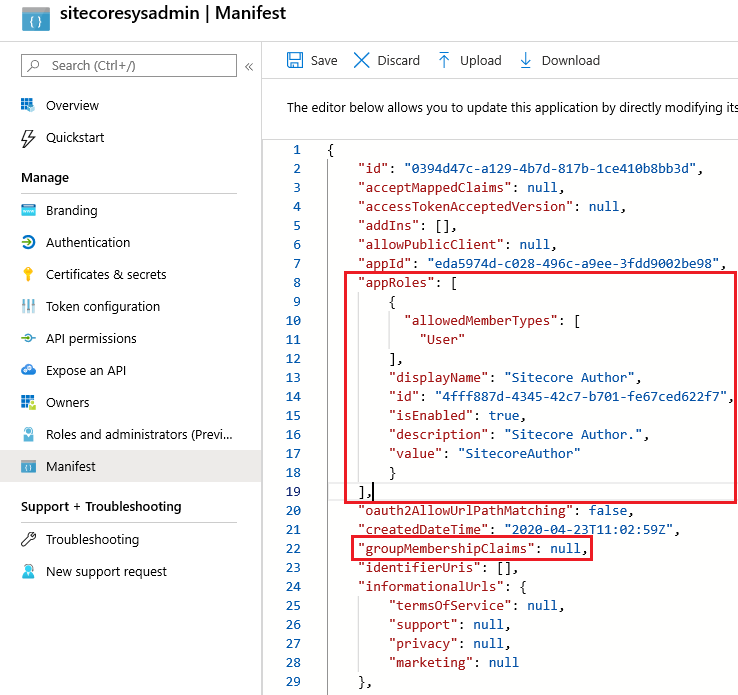Click the "termsOfService" key
This screenshot has width=738, height=695.
tap(450, 605)
